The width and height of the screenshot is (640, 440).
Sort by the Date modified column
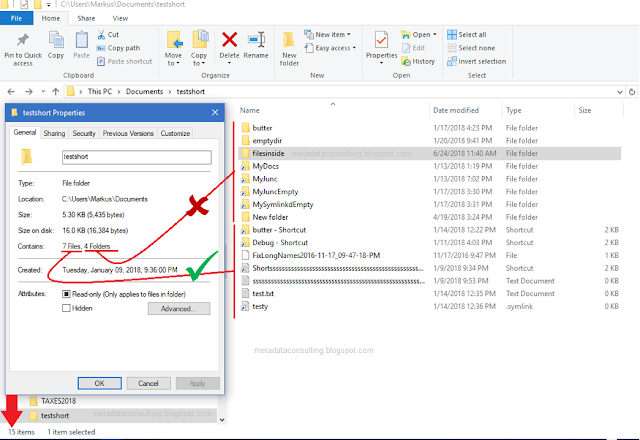tap(456, 110)
